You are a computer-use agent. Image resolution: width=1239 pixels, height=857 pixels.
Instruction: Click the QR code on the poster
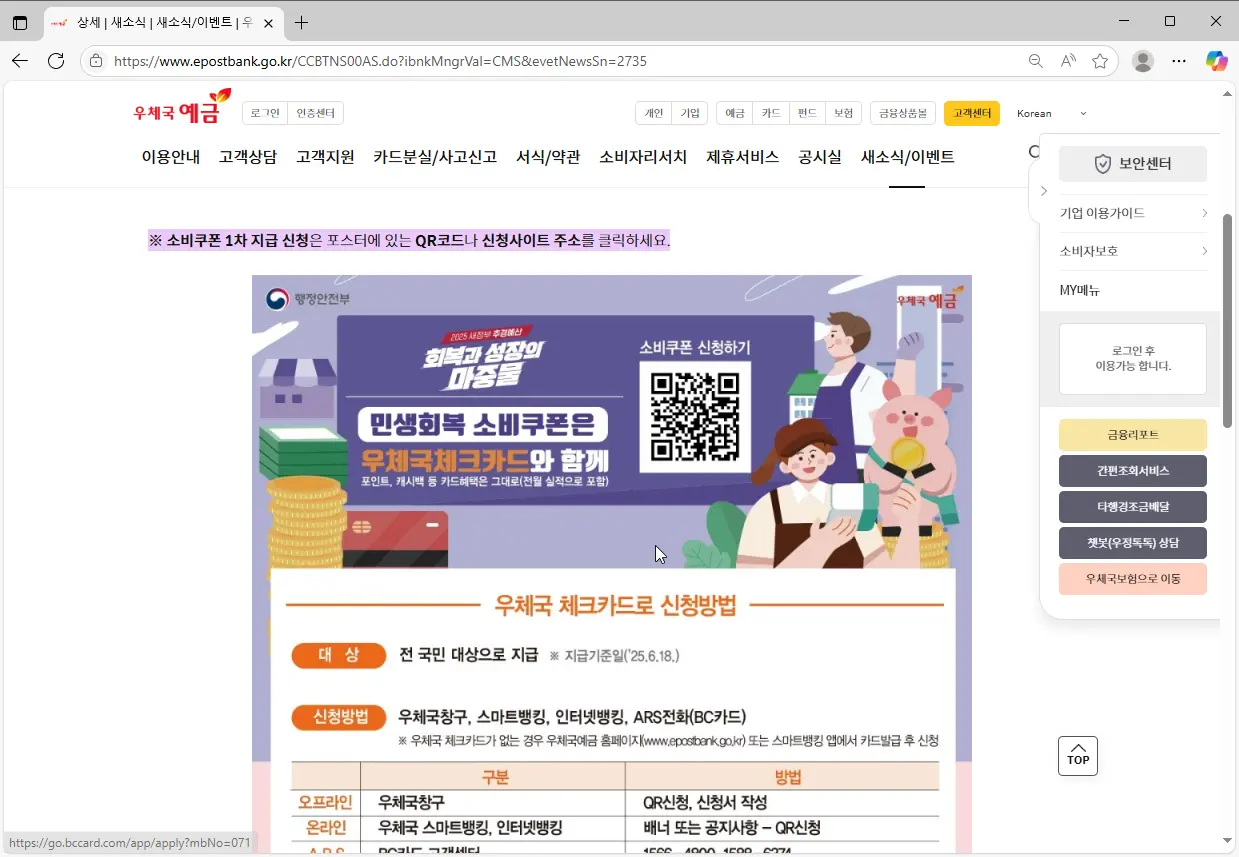[x=695, y=416]
